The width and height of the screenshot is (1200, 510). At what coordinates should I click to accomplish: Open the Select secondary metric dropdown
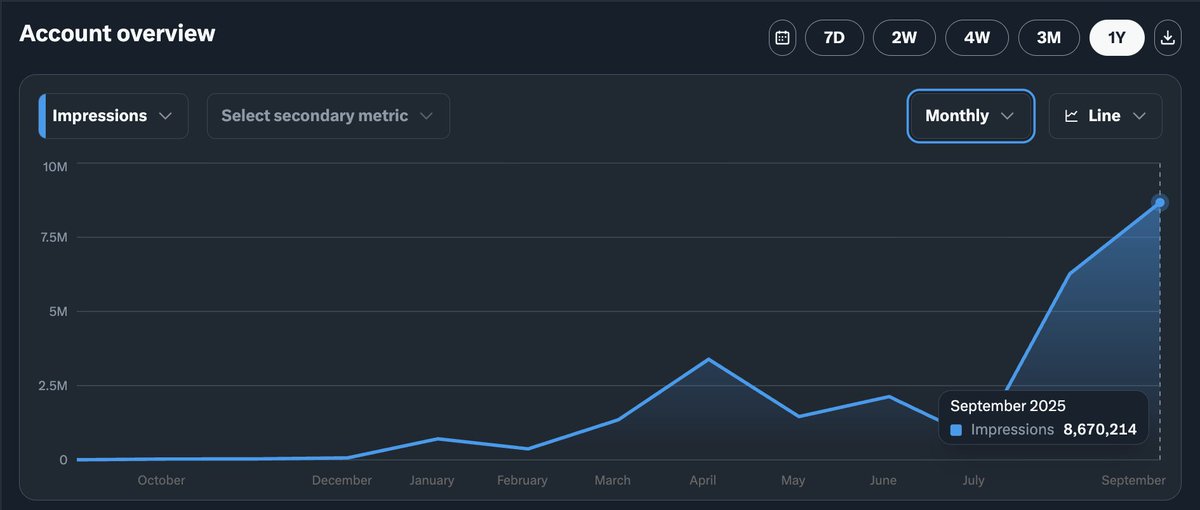(x=328, y=116)
